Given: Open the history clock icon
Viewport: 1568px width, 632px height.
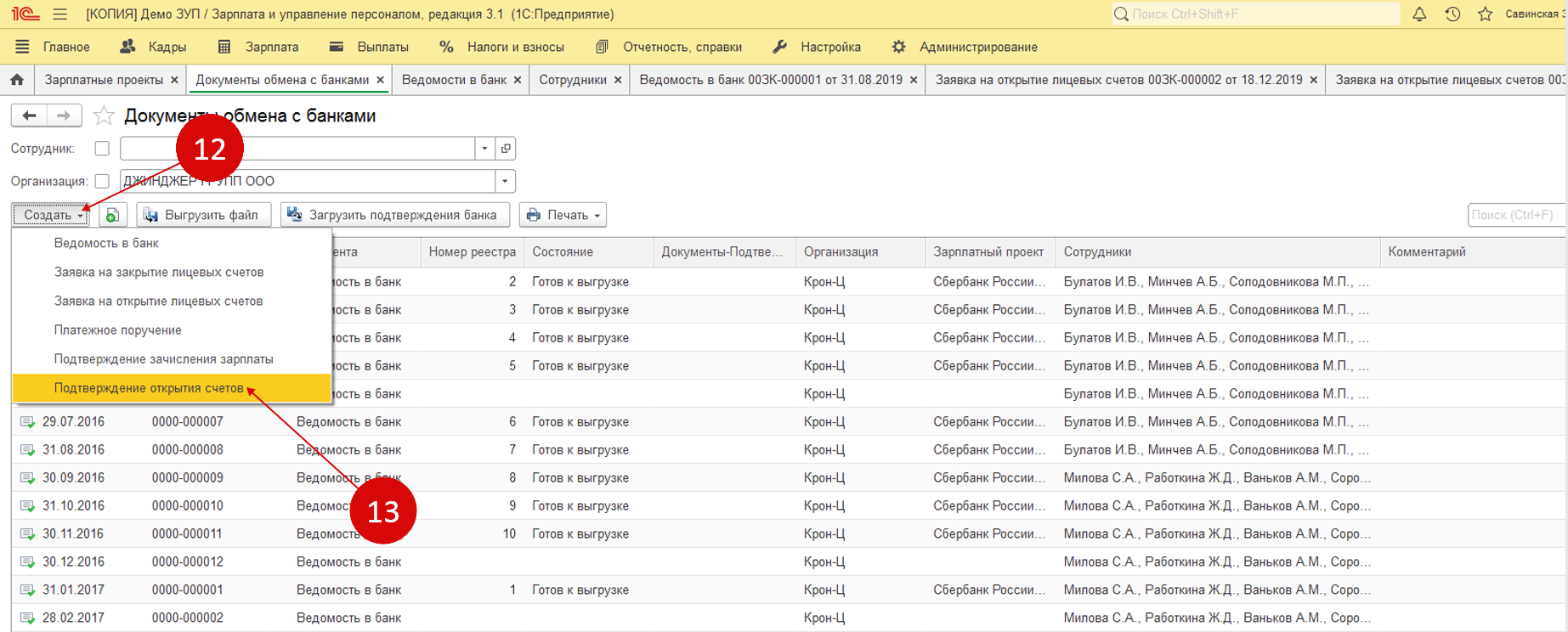Looking at the screenshot, I should coord(1452,14).
